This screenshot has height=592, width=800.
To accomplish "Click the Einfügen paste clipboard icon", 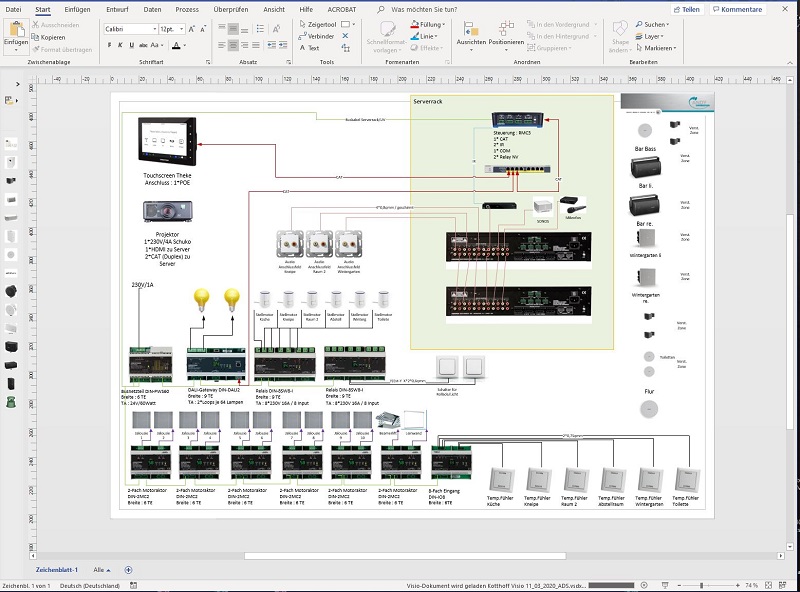I will pos(16,30).
